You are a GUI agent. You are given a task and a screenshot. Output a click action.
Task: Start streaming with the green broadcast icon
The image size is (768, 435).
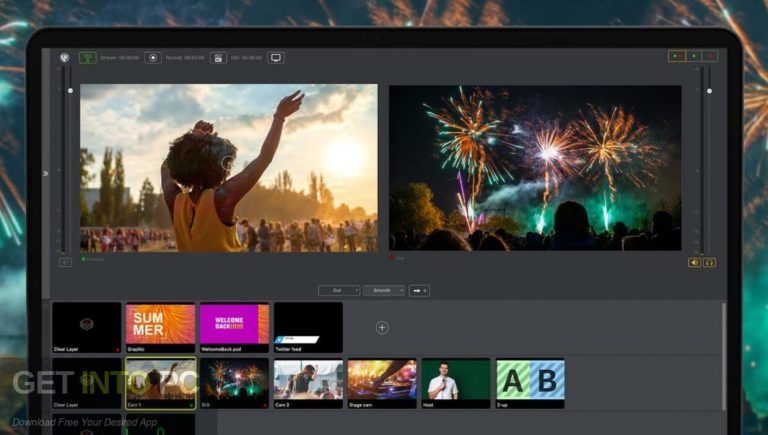coord(88,58)
